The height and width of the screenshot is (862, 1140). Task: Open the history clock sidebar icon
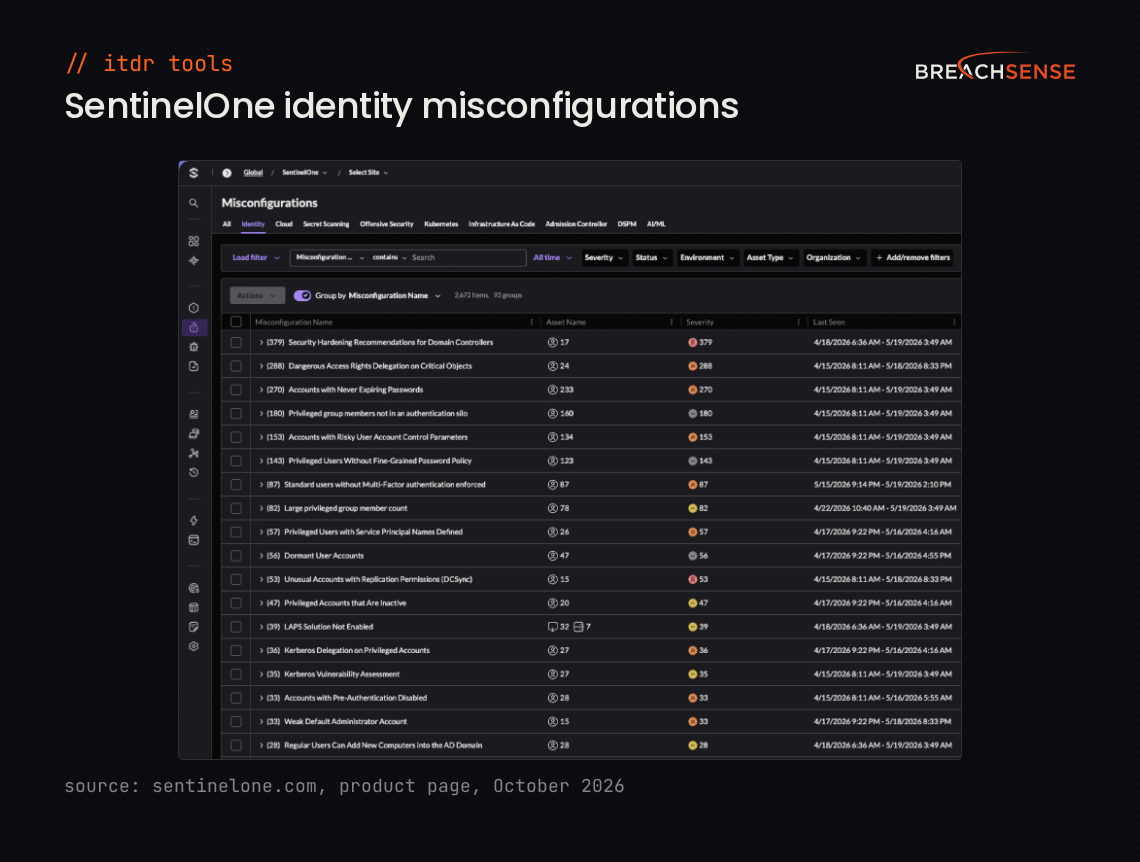point(193,472)
